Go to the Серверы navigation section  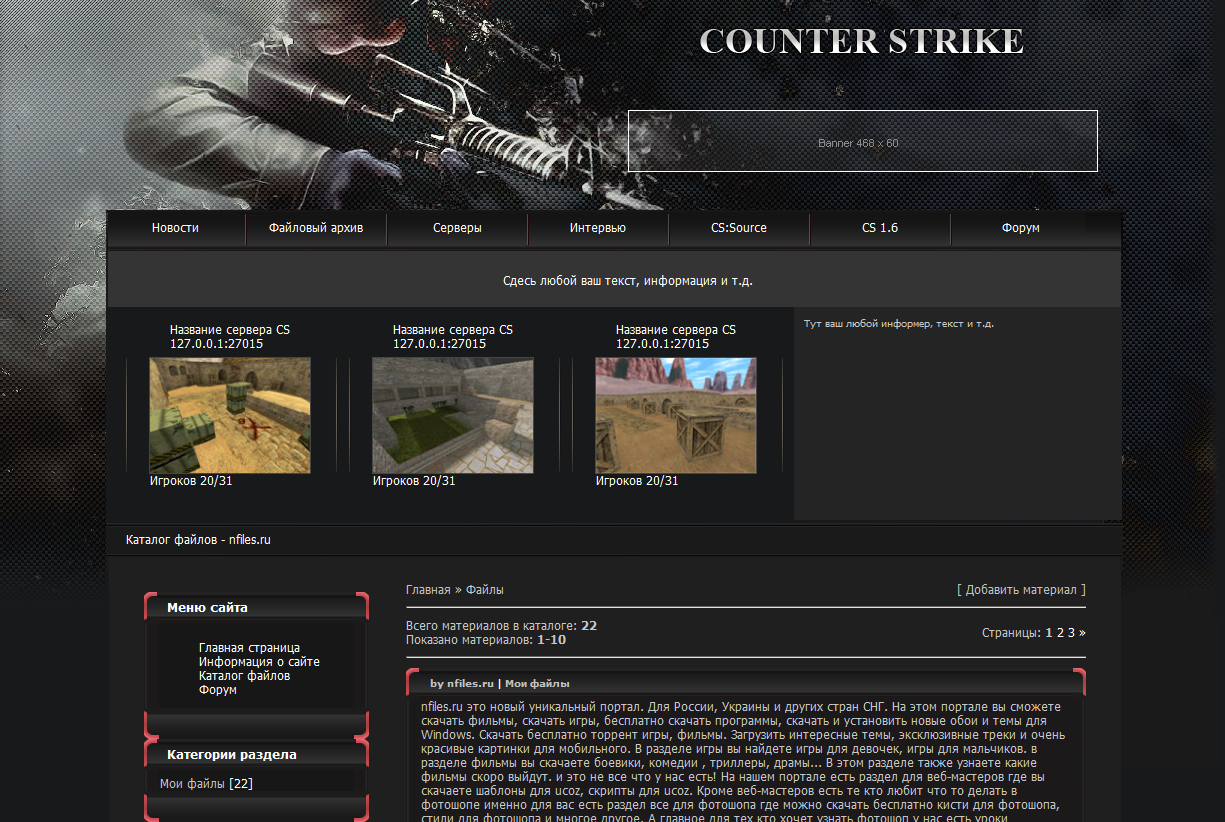click(457, 228)
